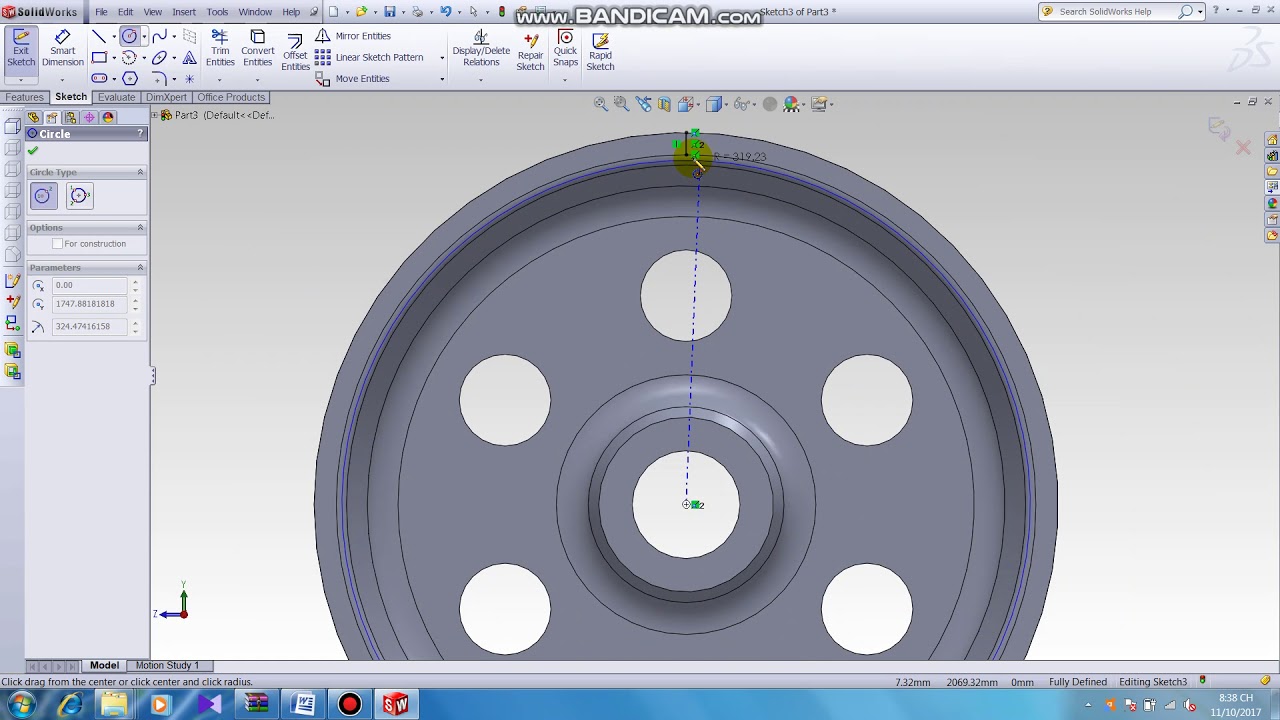Screen dimensions: 1280x720
Task: Open the Edit menu
Action: (x=126, y=12)
